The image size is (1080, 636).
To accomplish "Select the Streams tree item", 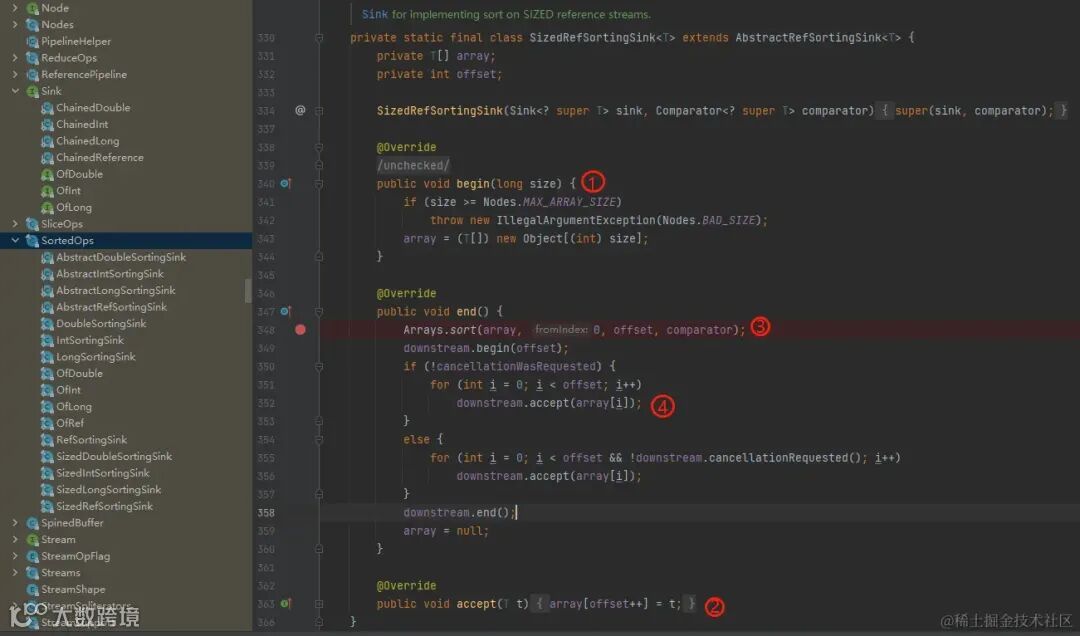I will [61, 573].
